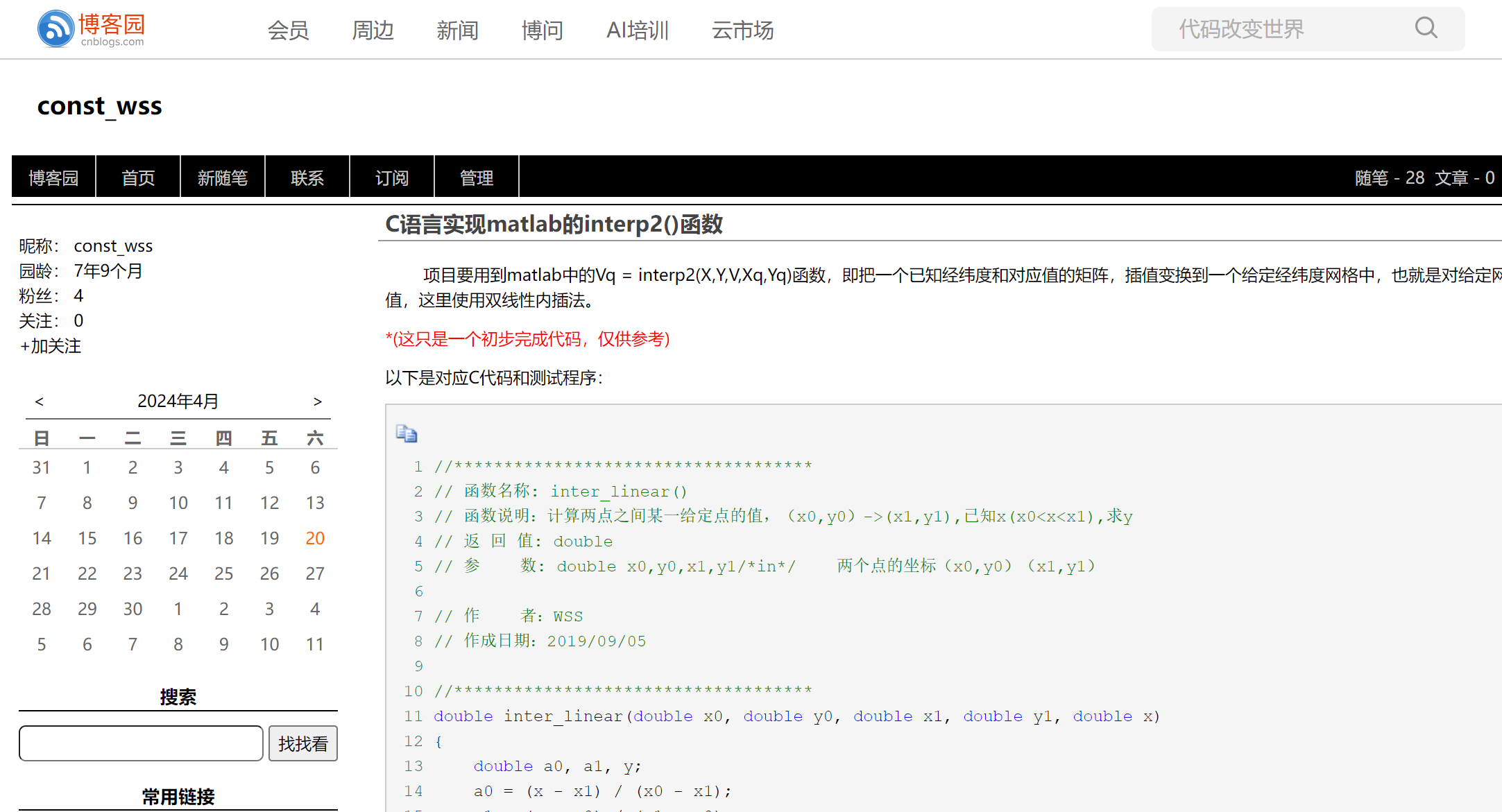Click calendar date 30
Screen dimensions: 1502x812
(x=133, y=609)
